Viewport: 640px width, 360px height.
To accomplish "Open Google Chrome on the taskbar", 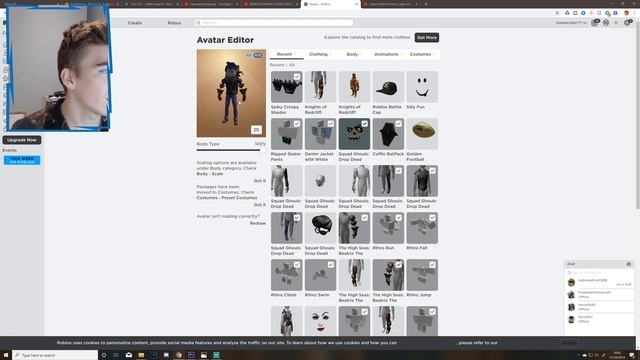I will [x=179, y=355].
